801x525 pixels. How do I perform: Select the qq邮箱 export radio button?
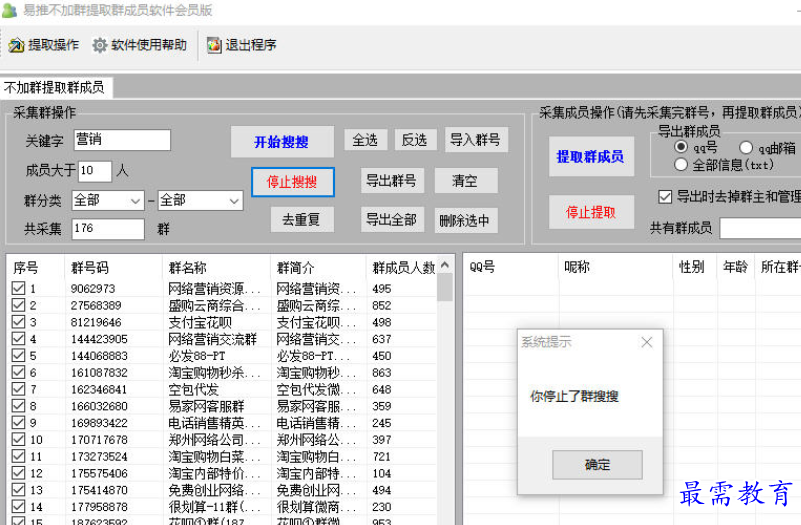(x=746, y=148)
